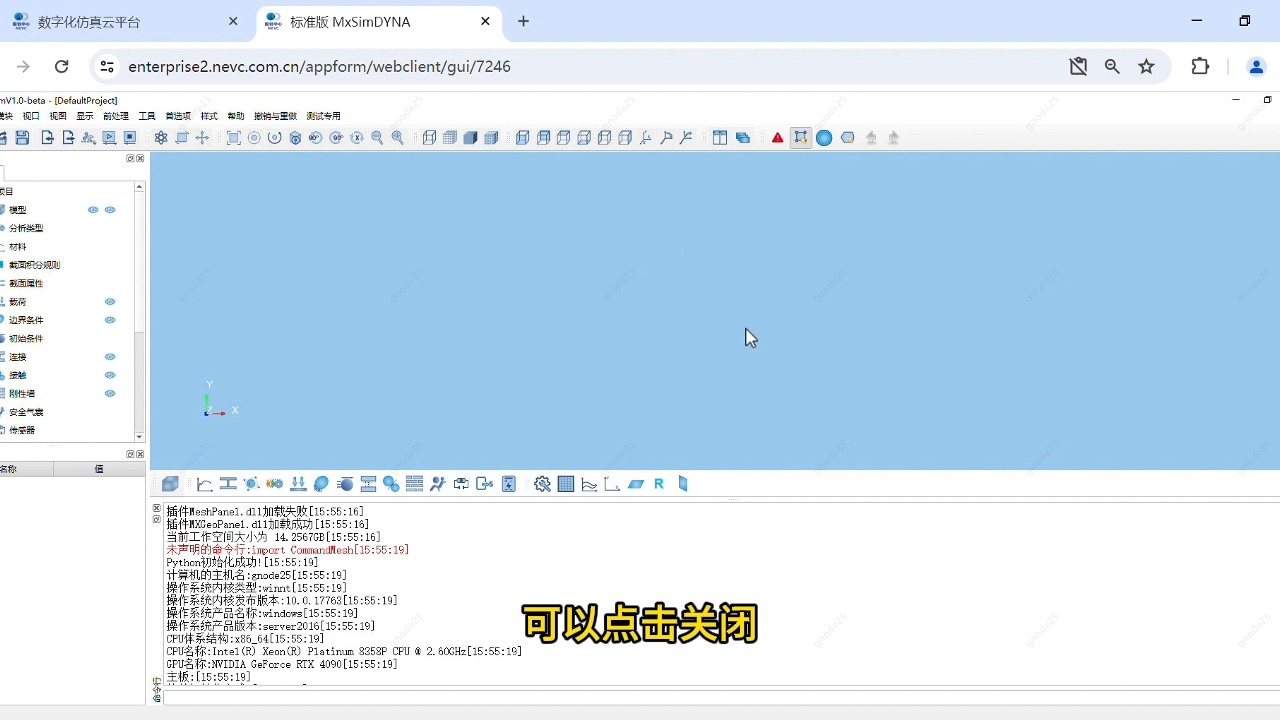Click the save floppy-disk icon

tap(22, 138)
